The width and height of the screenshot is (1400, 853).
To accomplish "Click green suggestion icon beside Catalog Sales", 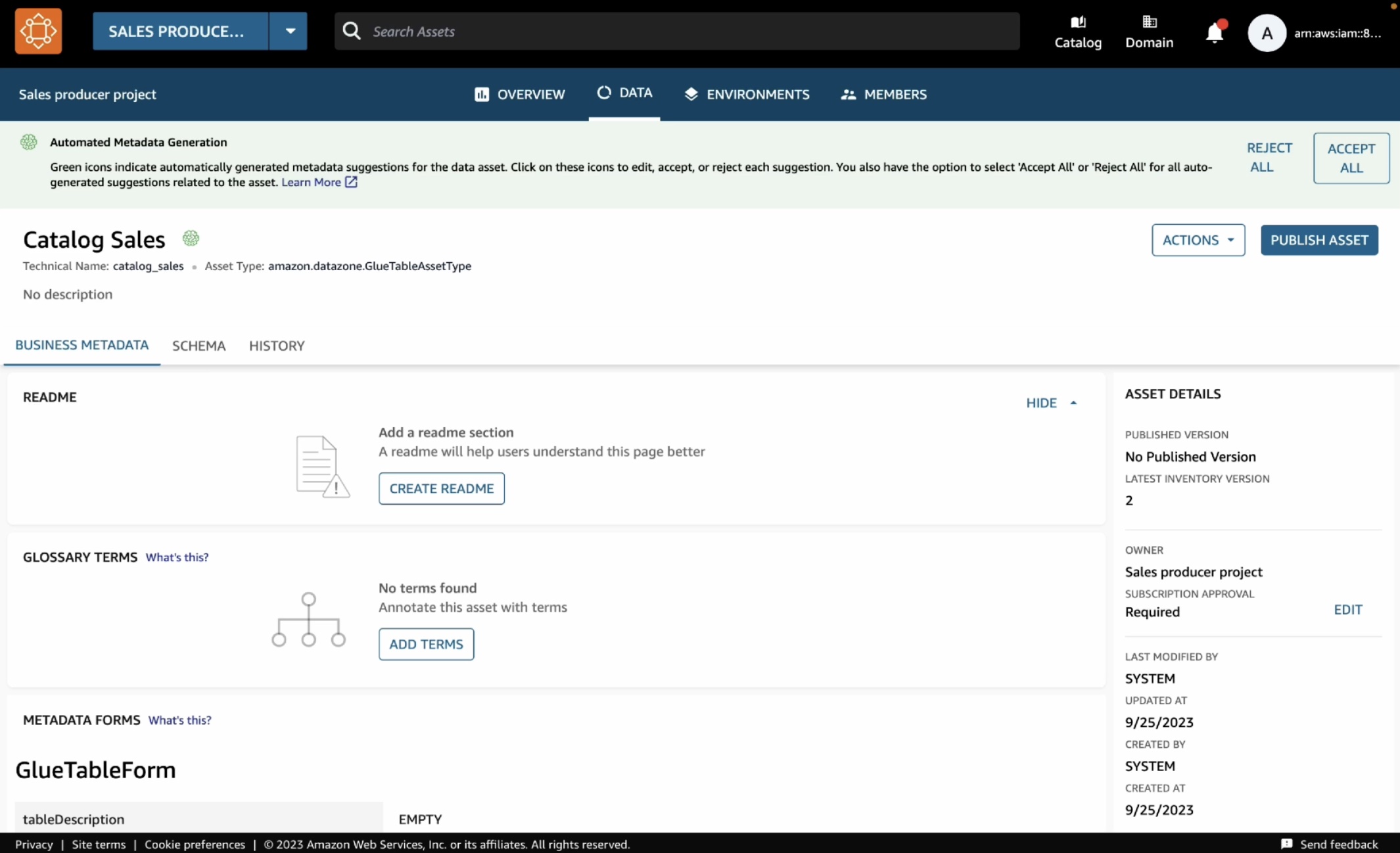I will (x=191, y=238).
